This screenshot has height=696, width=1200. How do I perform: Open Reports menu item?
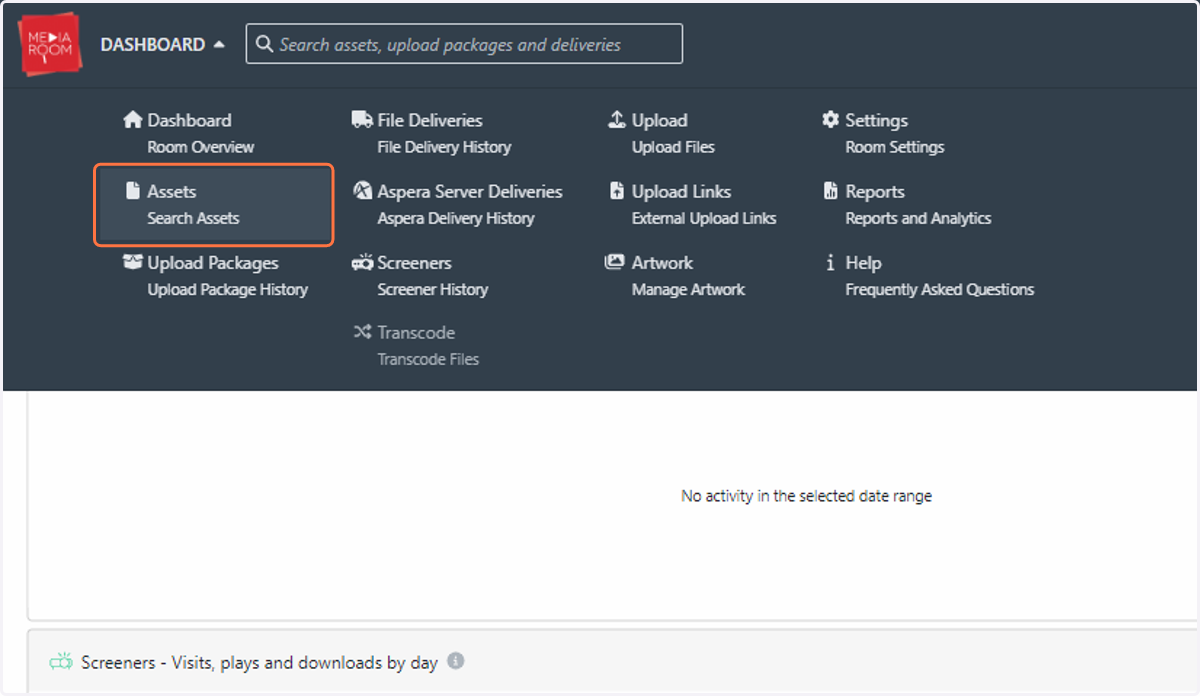pyautogui.click(x=875, y=191)
